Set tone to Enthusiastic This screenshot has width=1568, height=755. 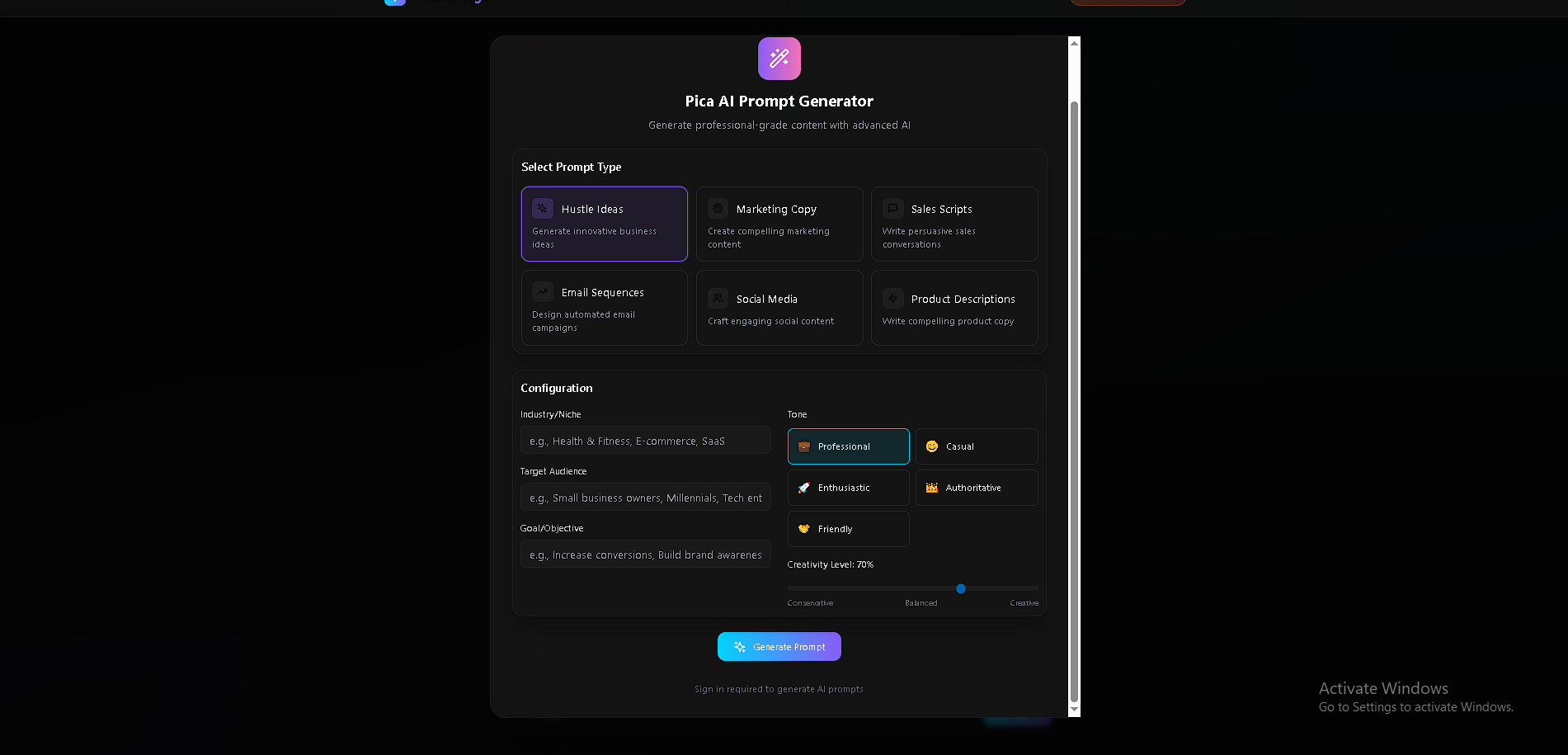849,488
